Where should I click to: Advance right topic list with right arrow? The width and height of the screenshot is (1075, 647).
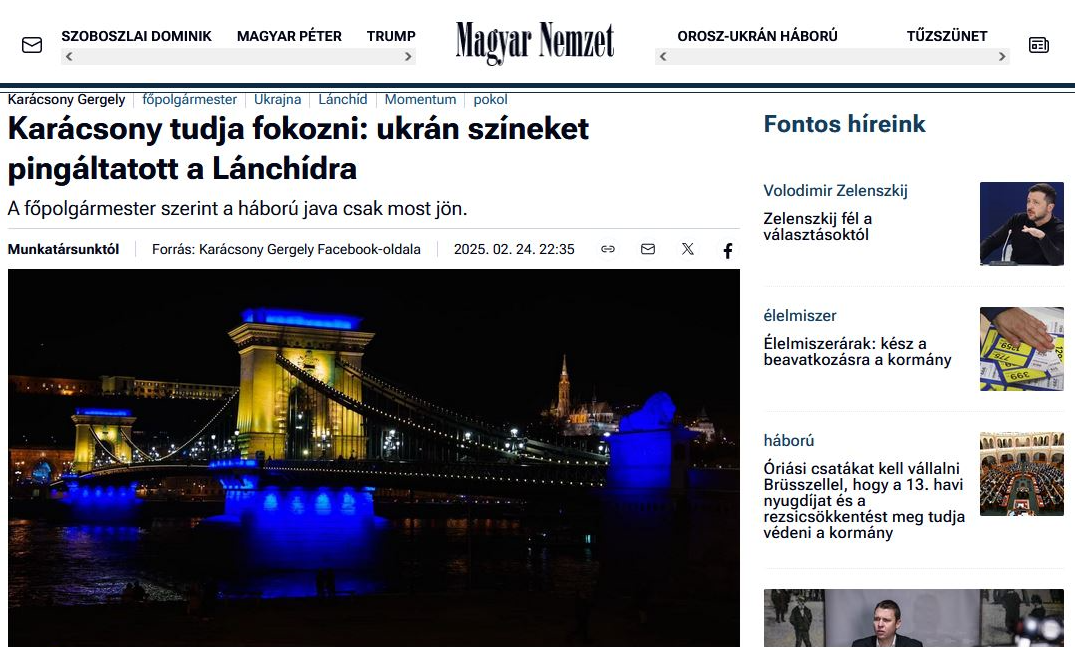1002,57
